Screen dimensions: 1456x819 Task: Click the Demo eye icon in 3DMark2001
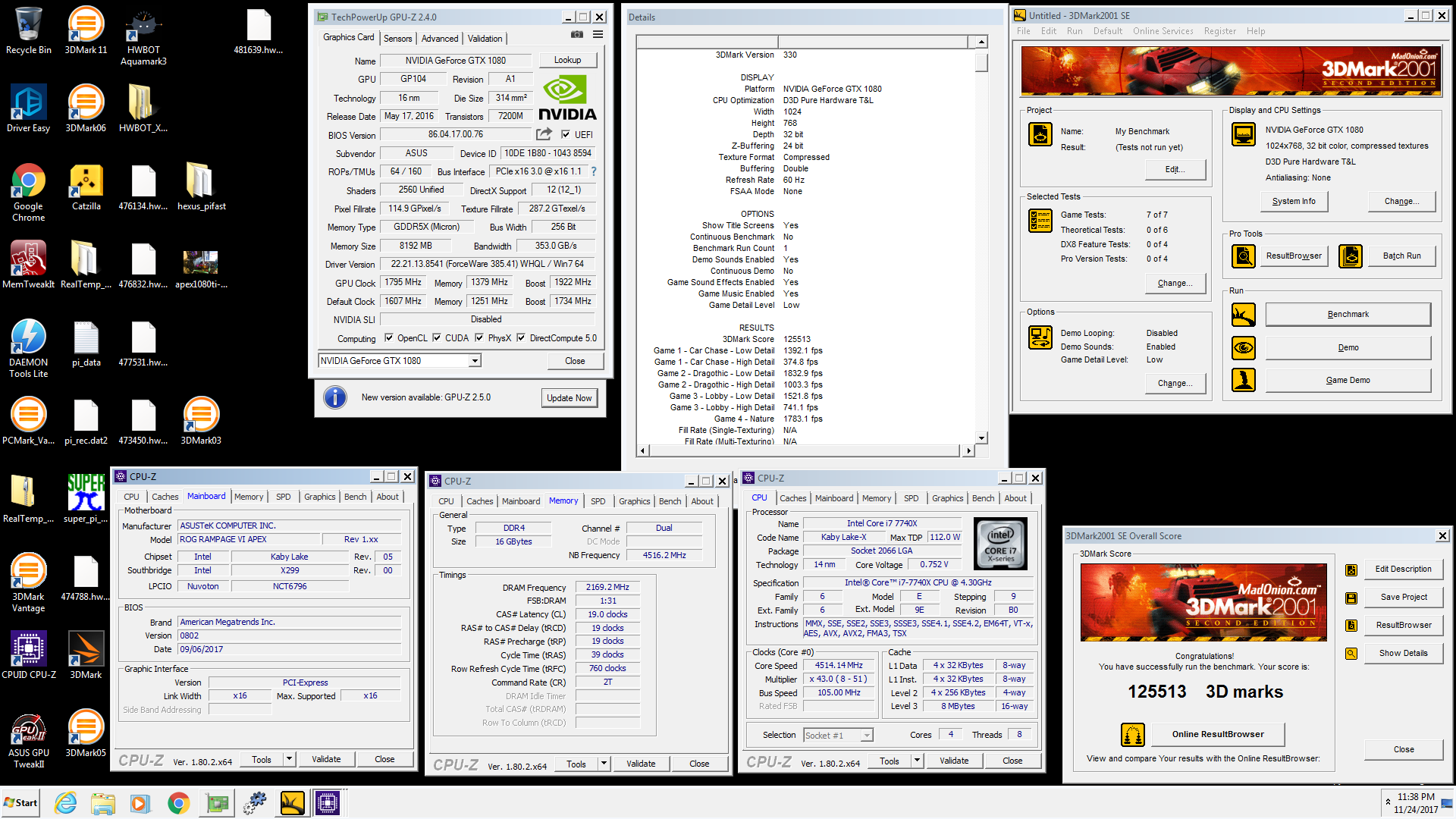point(1244,347)
